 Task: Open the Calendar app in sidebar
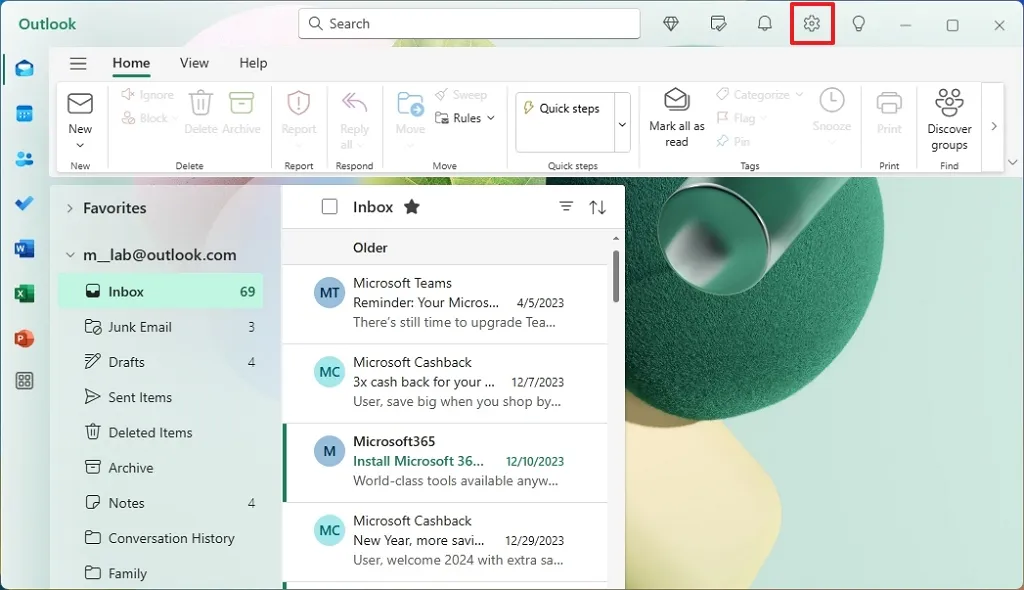(x=24, y=114)
